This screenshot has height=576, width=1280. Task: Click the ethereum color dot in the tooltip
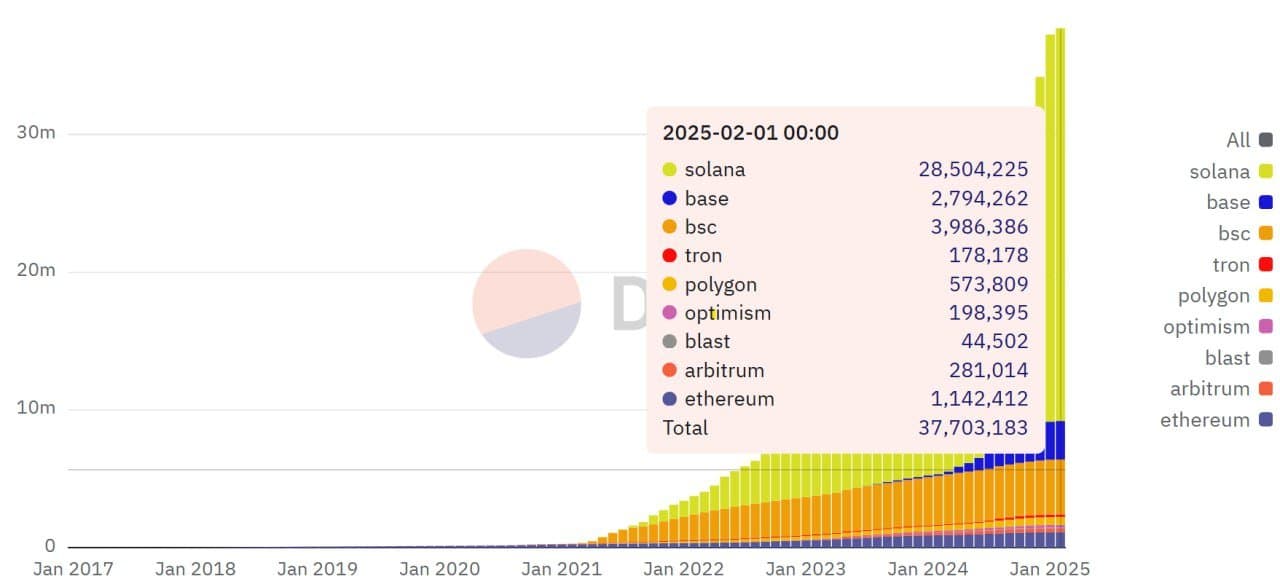[x=670, y=399]
